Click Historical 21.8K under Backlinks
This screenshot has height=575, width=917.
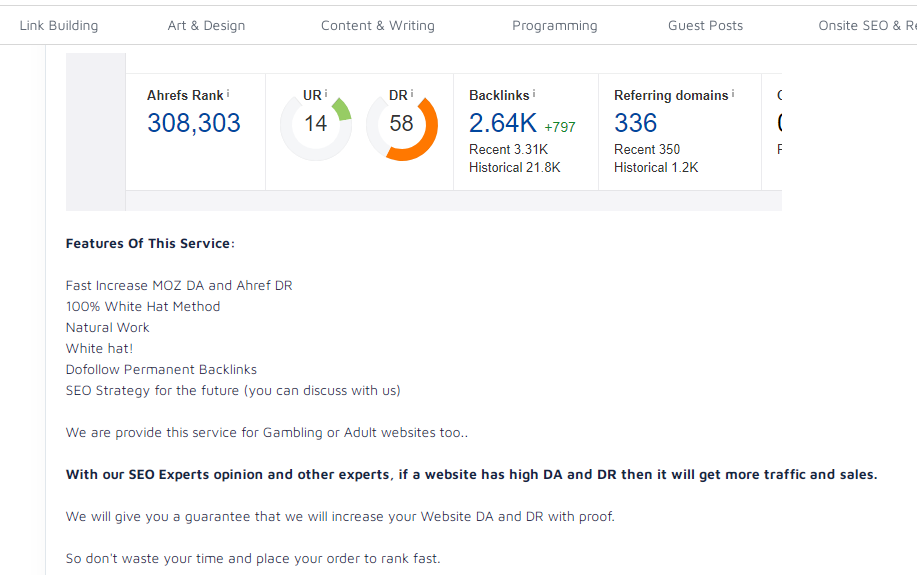click(x=515, y=168)
